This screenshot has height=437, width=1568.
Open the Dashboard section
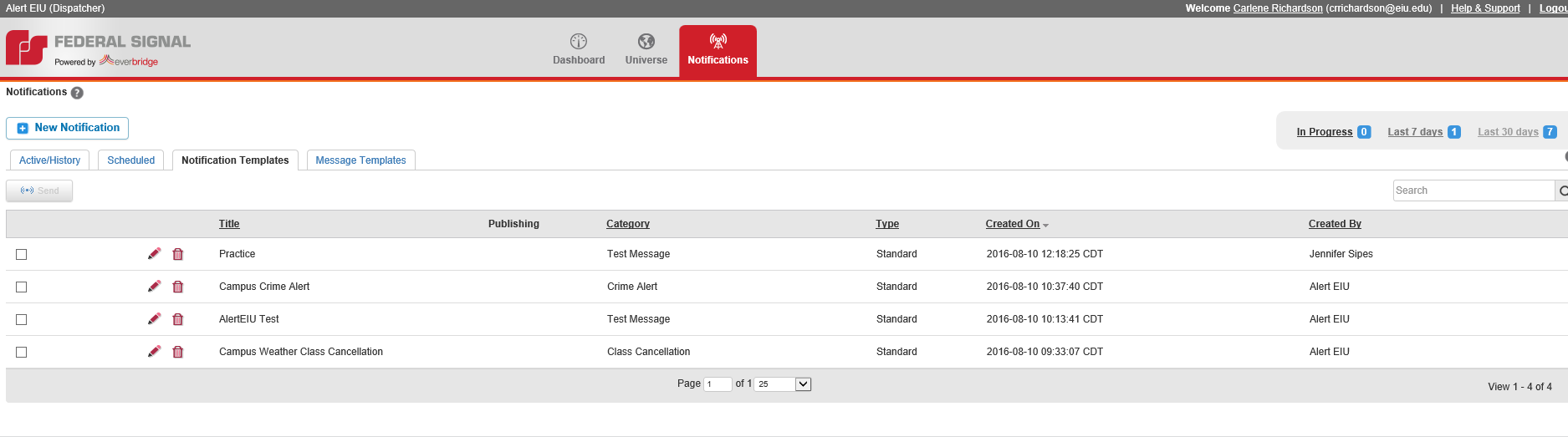pos(579,49)
